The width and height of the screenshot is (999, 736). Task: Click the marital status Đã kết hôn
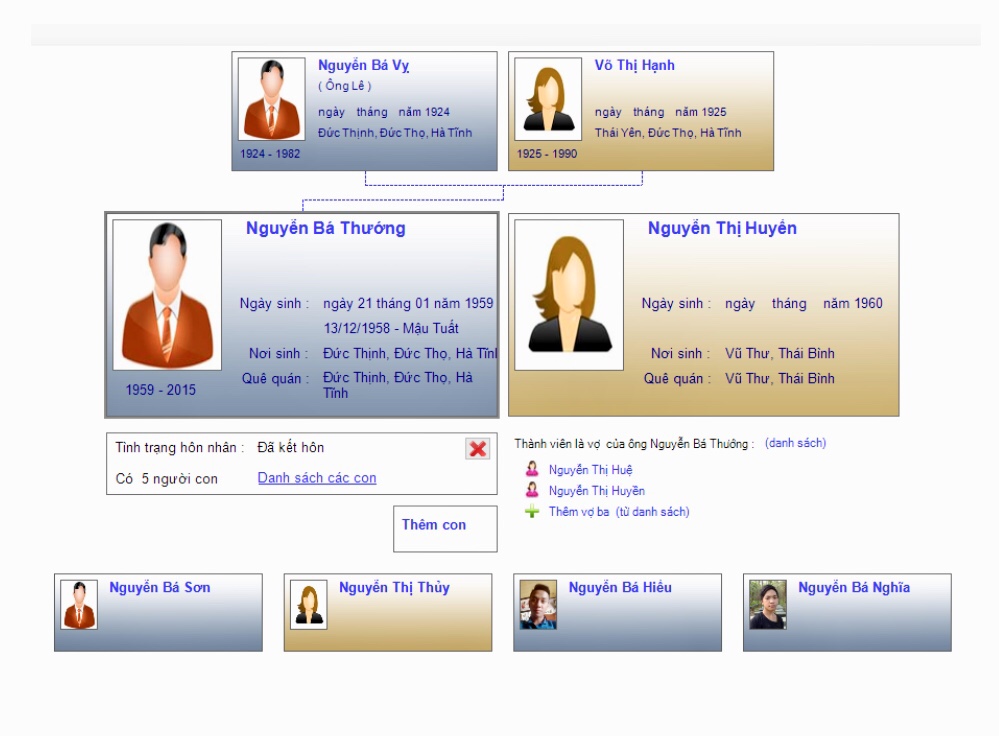point(291,447)
